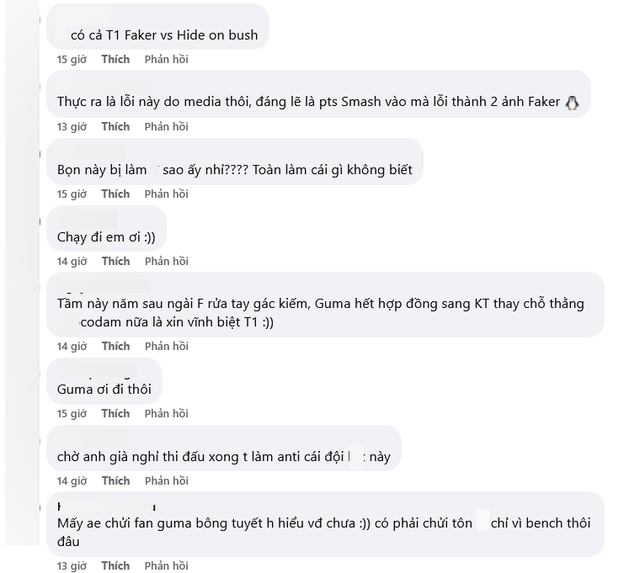The image size is (640, 573).
Task: Reply to the "Mấy ae chửi fan guma" comment
Action: tap(166, 566)
